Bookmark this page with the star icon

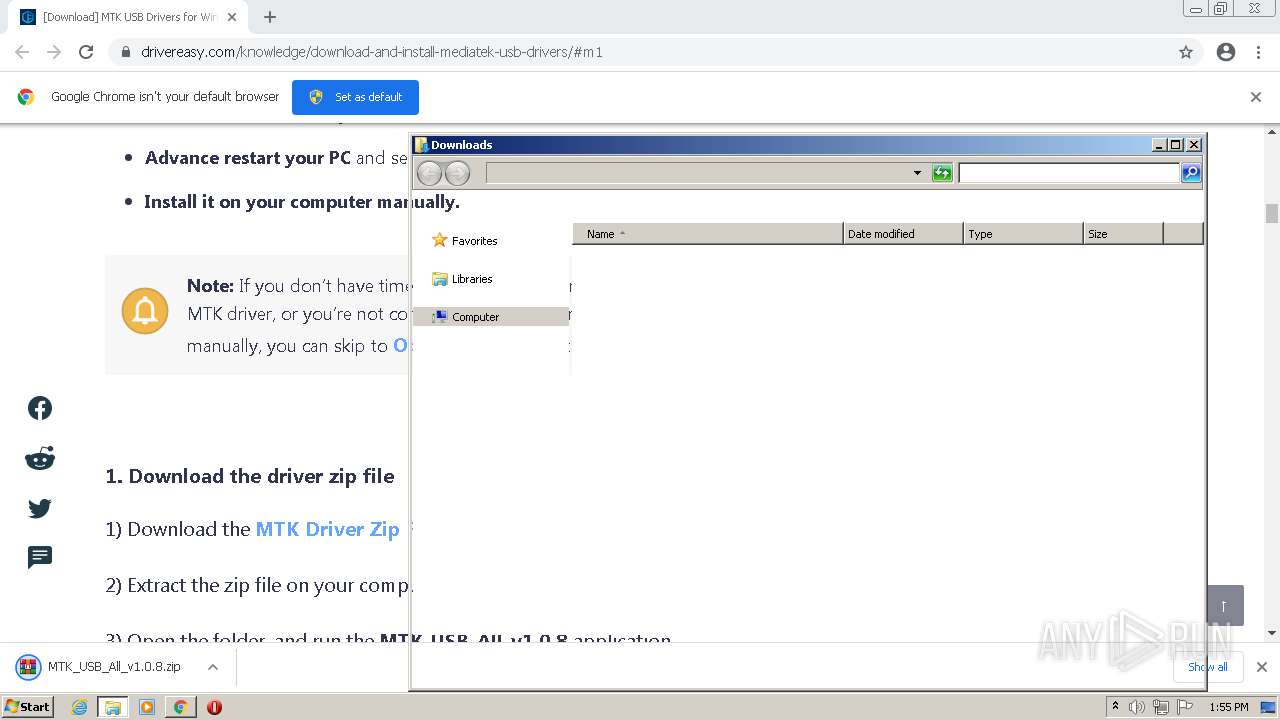(x=1186, y=52)
